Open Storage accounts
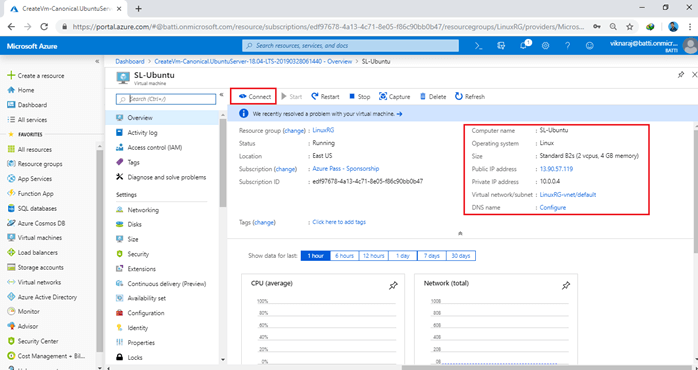This screenshot has width=698, height=370. click(x=35, y=268)
